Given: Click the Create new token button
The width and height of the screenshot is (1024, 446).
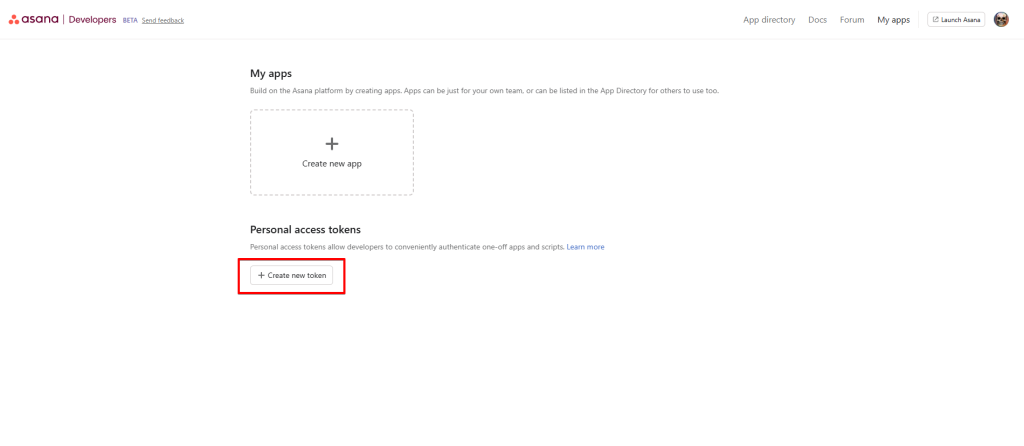Looking at the screenshot, I should [x=291, y=275].
